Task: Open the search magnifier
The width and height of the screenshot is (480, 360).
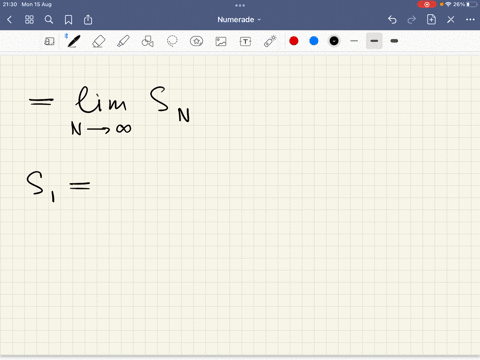Action: pos(49,20)
